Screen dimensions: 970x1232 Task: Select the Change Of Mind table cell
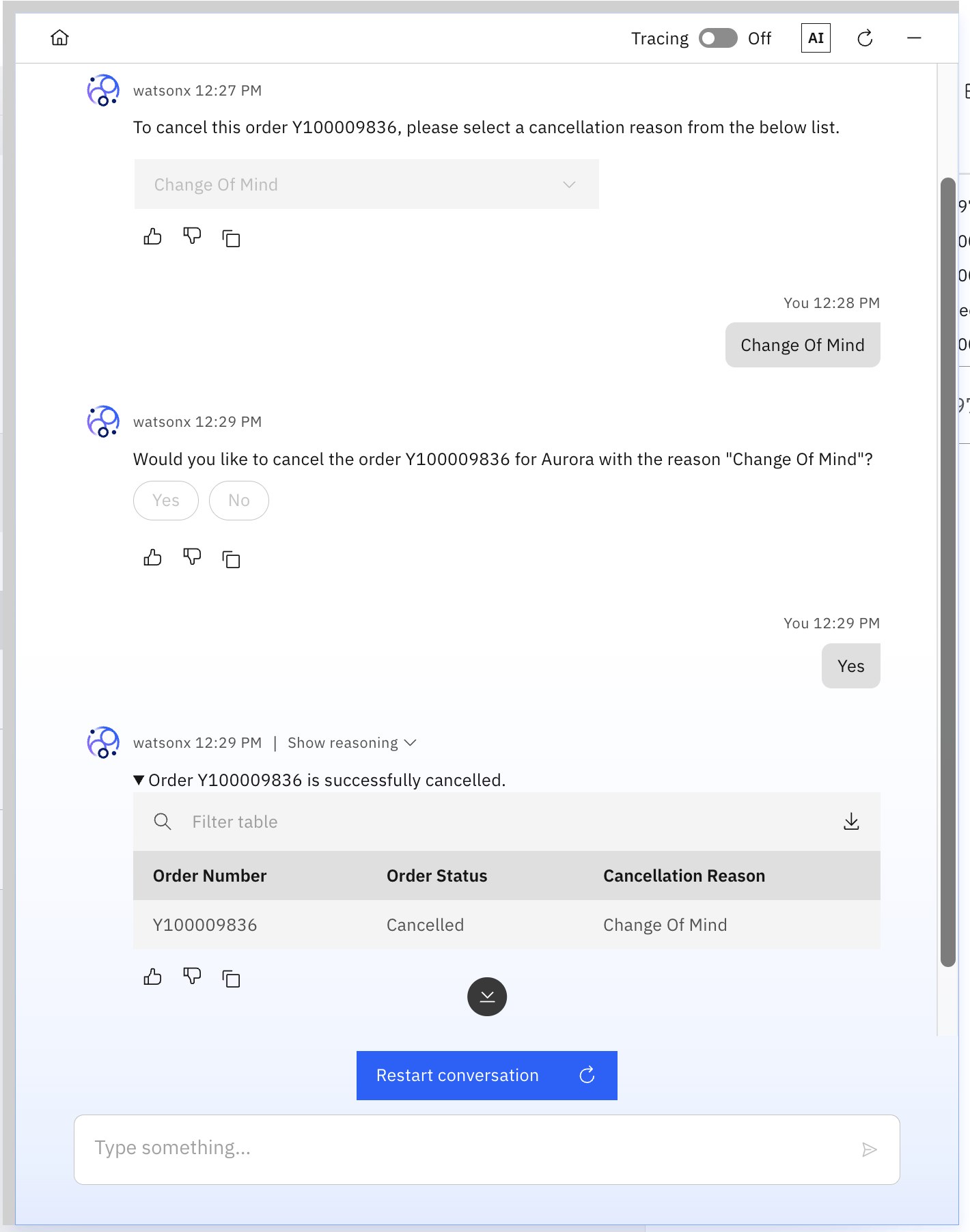point(665,925)
